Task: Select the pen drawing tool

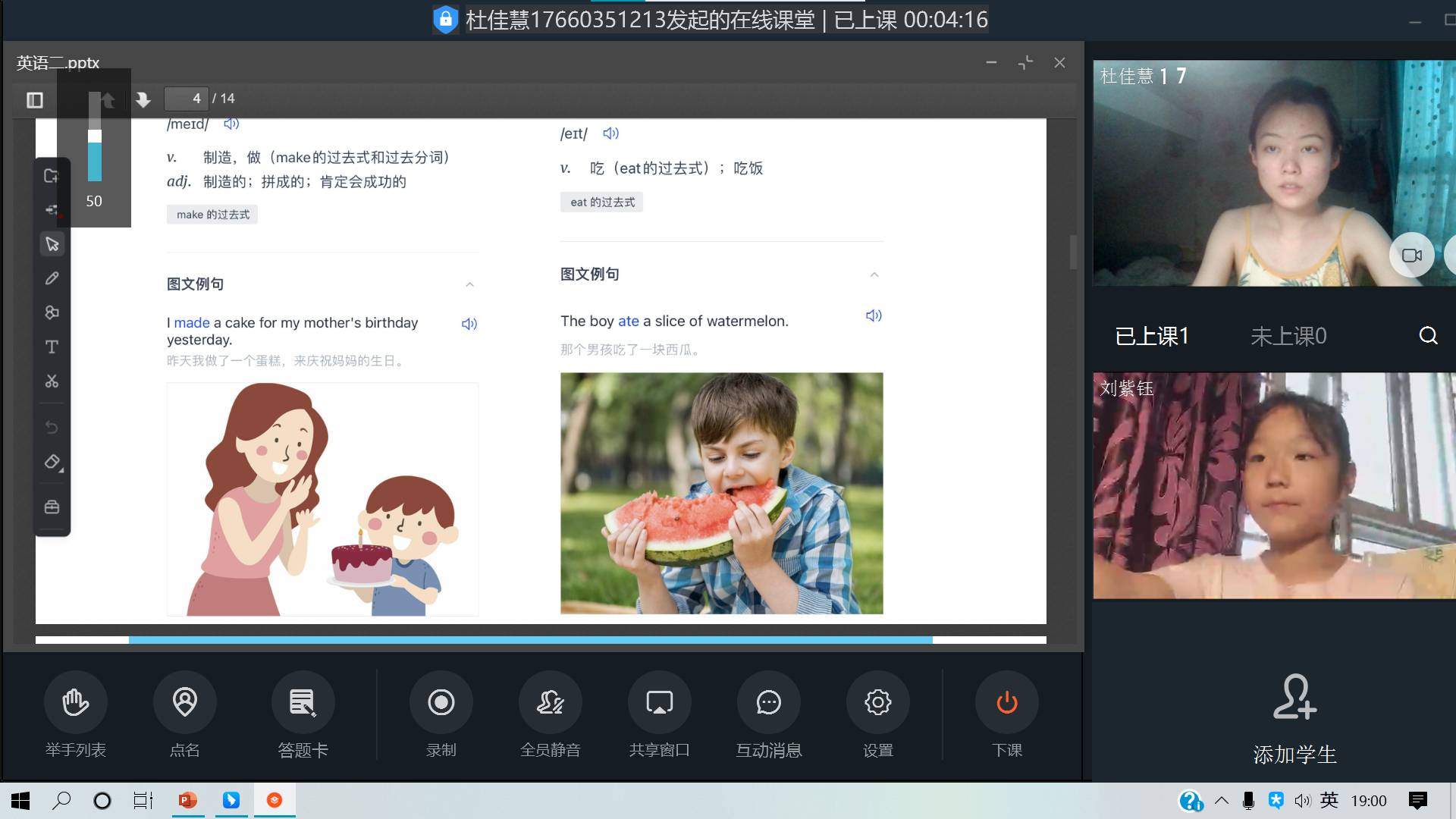Action: pos(52,278)
